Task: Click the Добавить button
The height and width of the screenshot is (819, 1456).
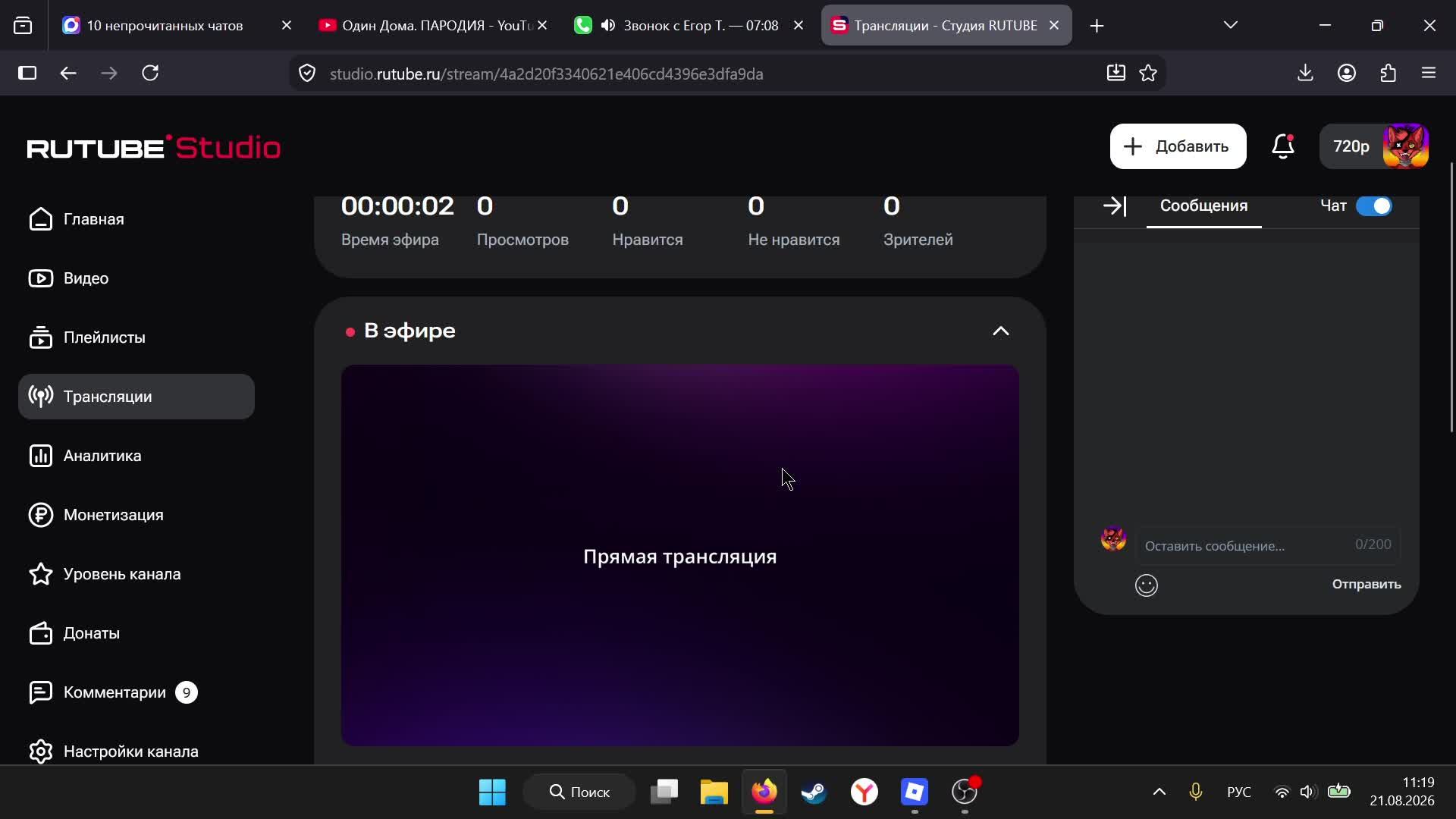Action: click(1178, 146)
